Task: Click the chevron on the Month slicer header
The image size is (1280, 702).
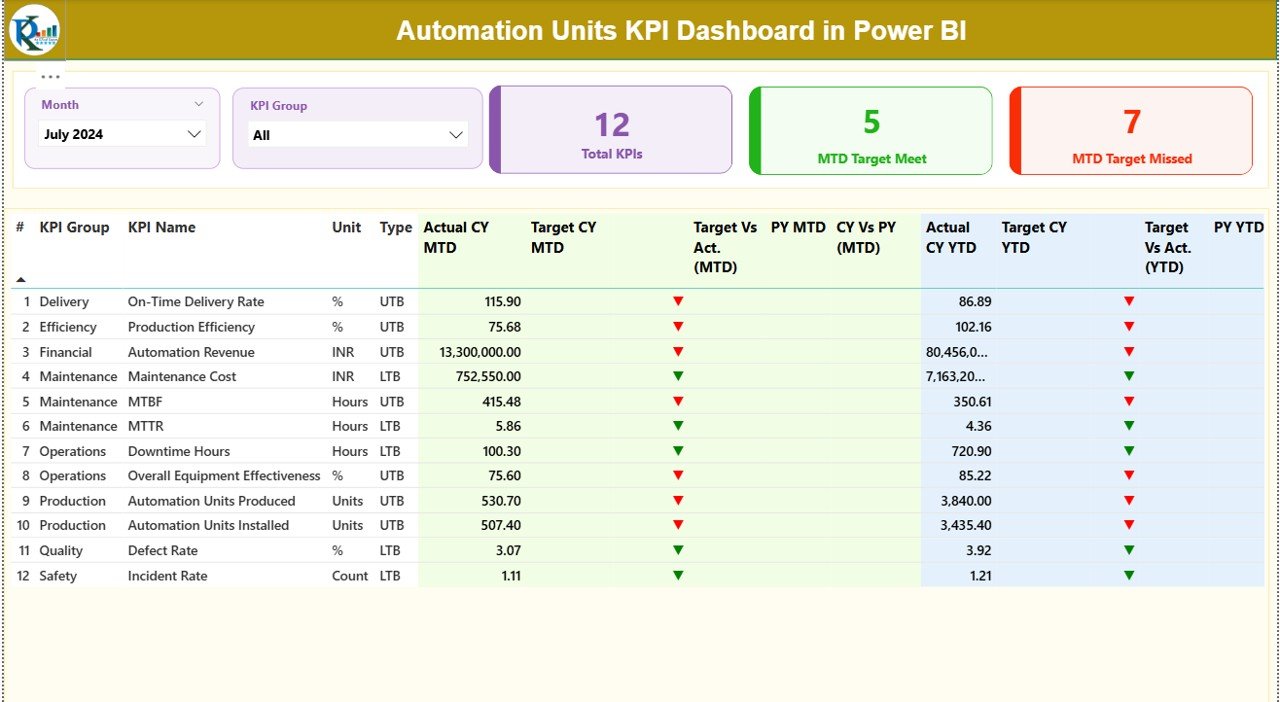Action: point(200,103)
